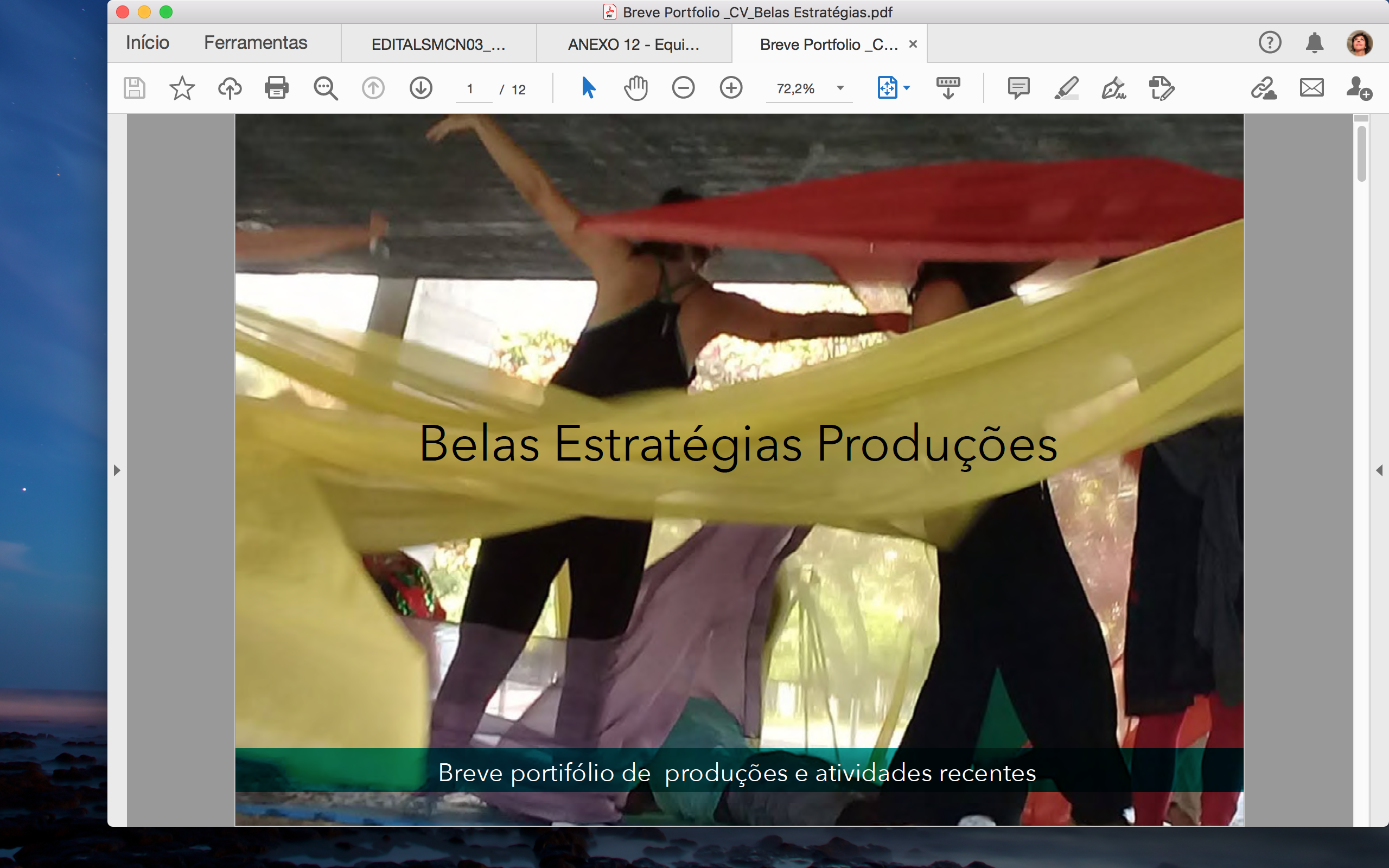Click the vertical scrollbar thumb

pos(1361,154)
